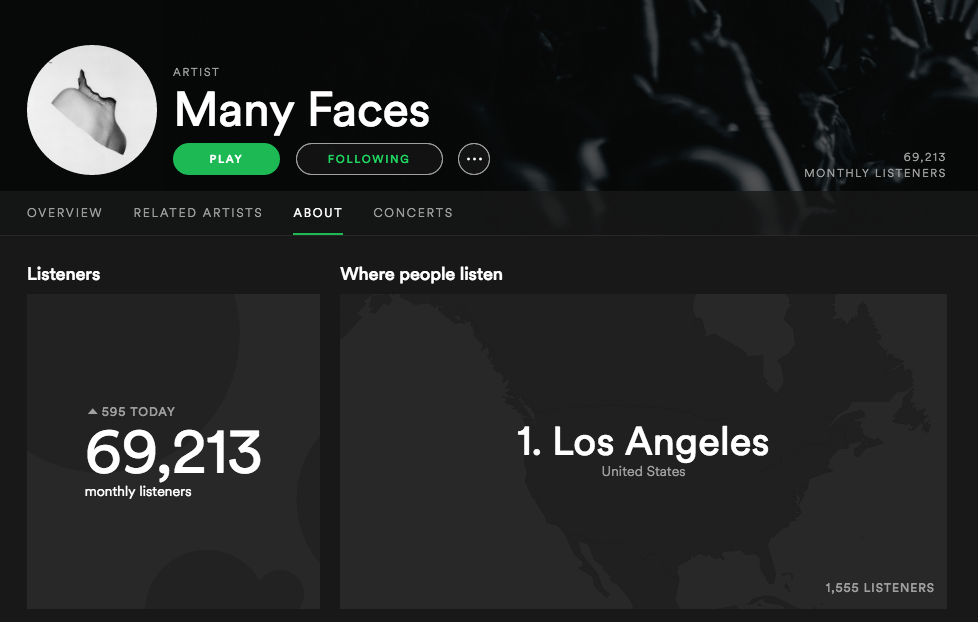Open the three-dot more options menu
Image resolution: width=978 pixels, height=622 pixels.
click(x=474, y=159)
